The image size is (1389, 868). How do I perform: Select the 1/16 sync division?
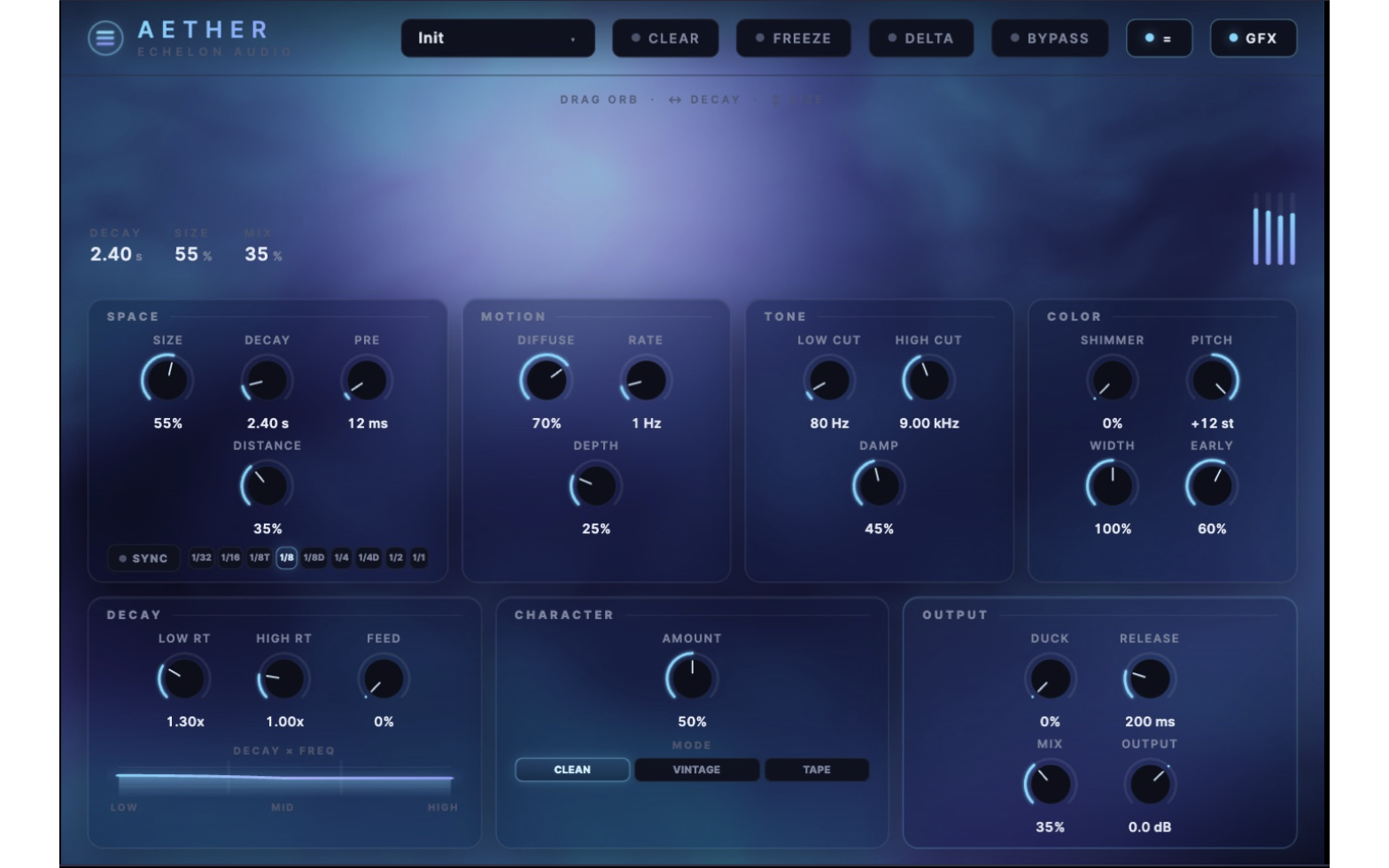tap(230, 558)
